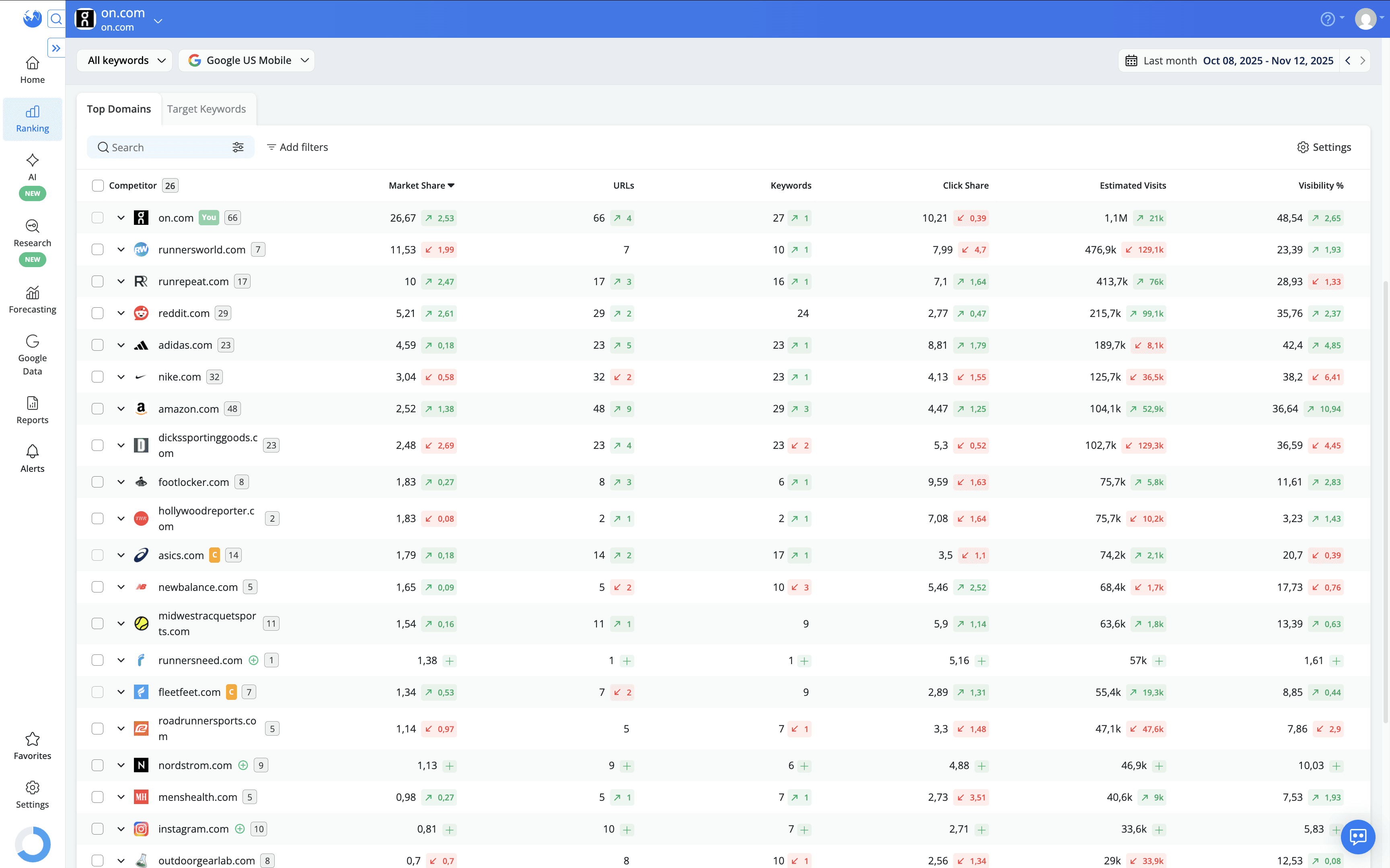The height and width of the screenshot is (868, 1390).
Task: Click the calendar icon in date range
Action: pyautogui.click(x=1131, y=61)
